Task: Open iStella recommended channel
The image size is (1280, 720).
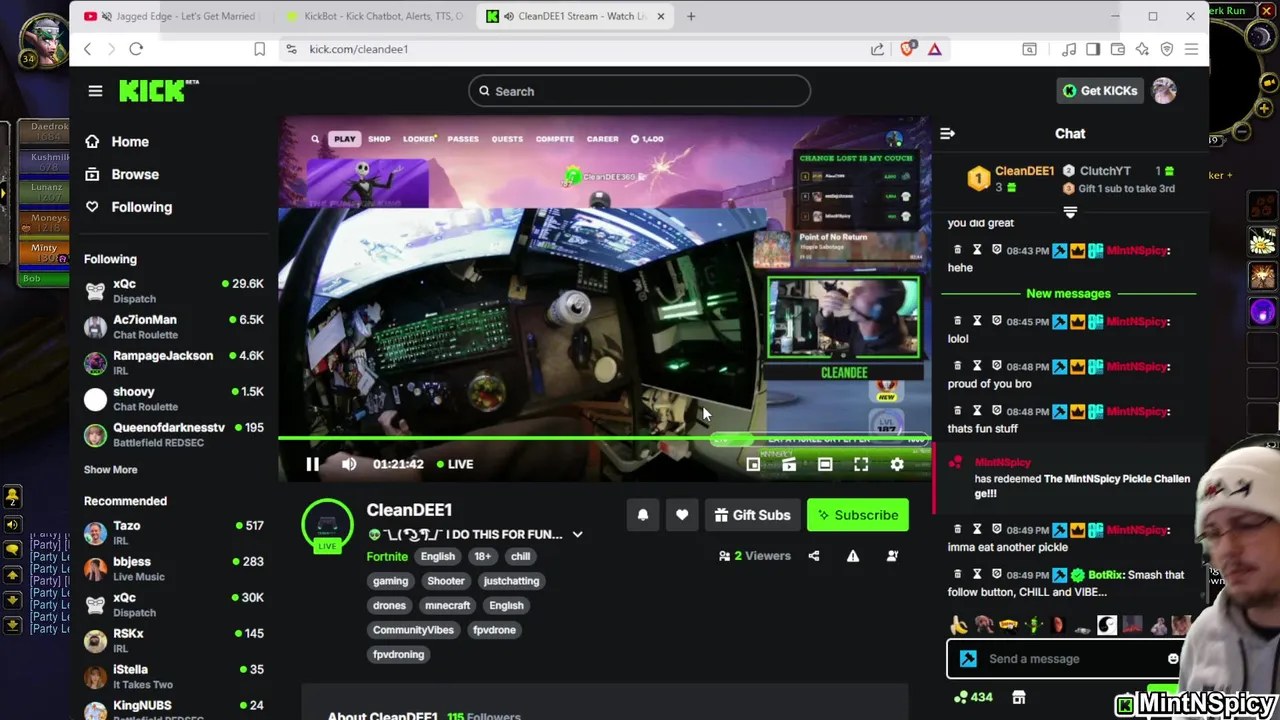Action: [x=174, y=677]
